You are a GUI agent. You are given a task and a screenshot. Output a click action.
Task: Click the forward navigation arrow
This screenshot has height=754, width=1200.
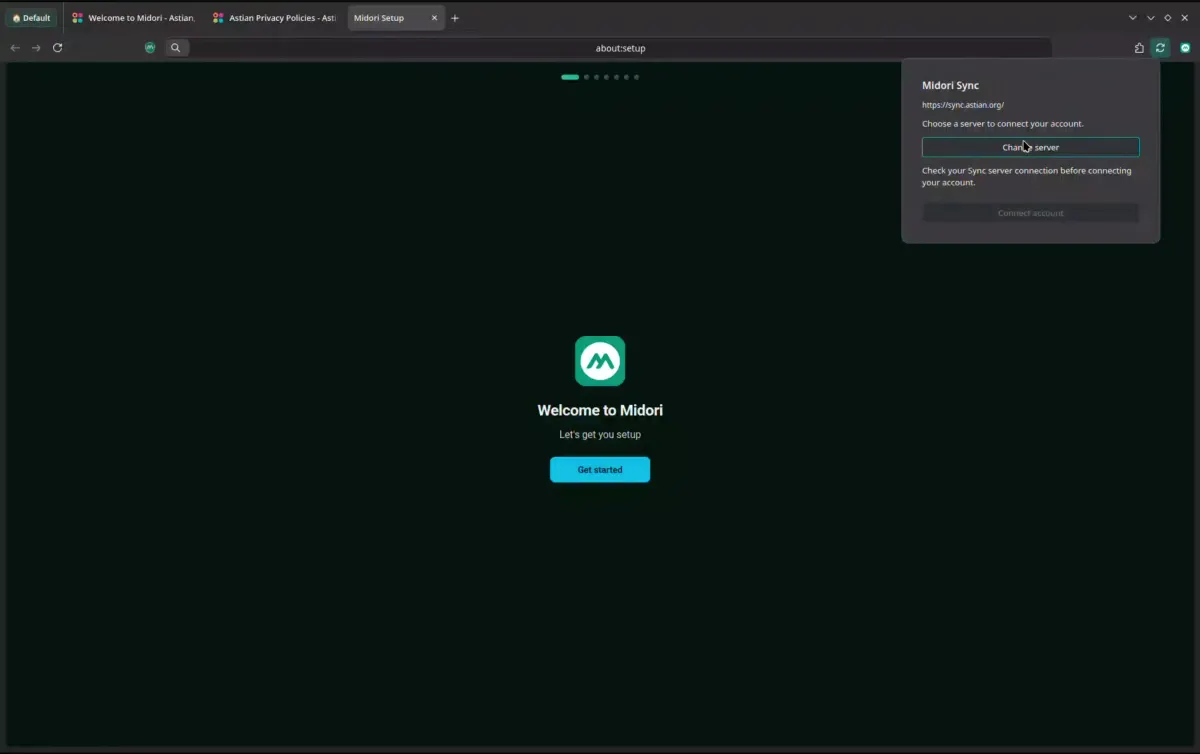tap(36, 48)
